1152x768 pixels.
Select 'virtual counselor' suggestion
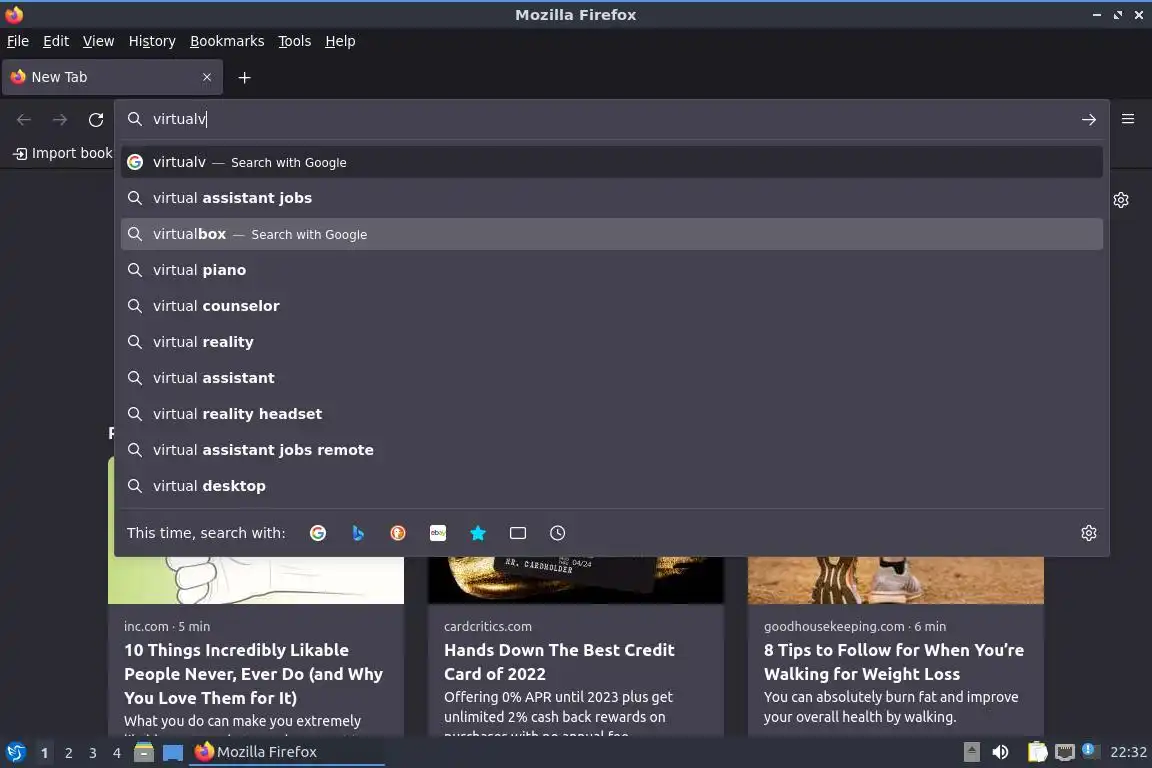(x=611, y=306)
